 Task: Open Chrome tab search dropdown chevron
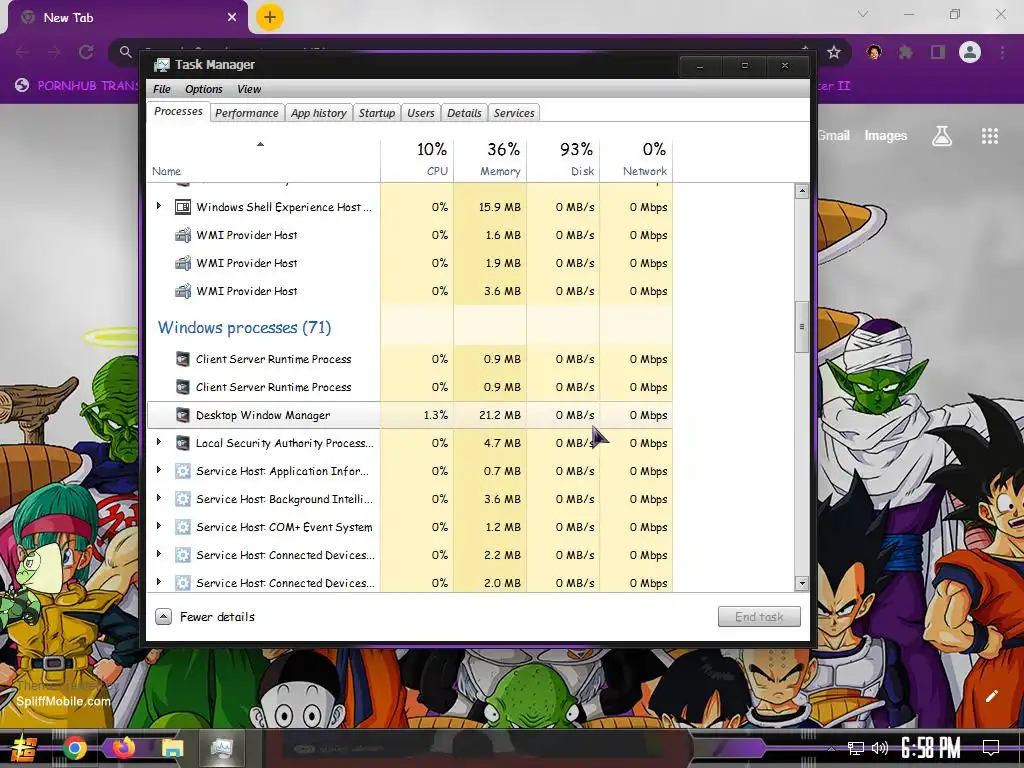pos(863,14)
